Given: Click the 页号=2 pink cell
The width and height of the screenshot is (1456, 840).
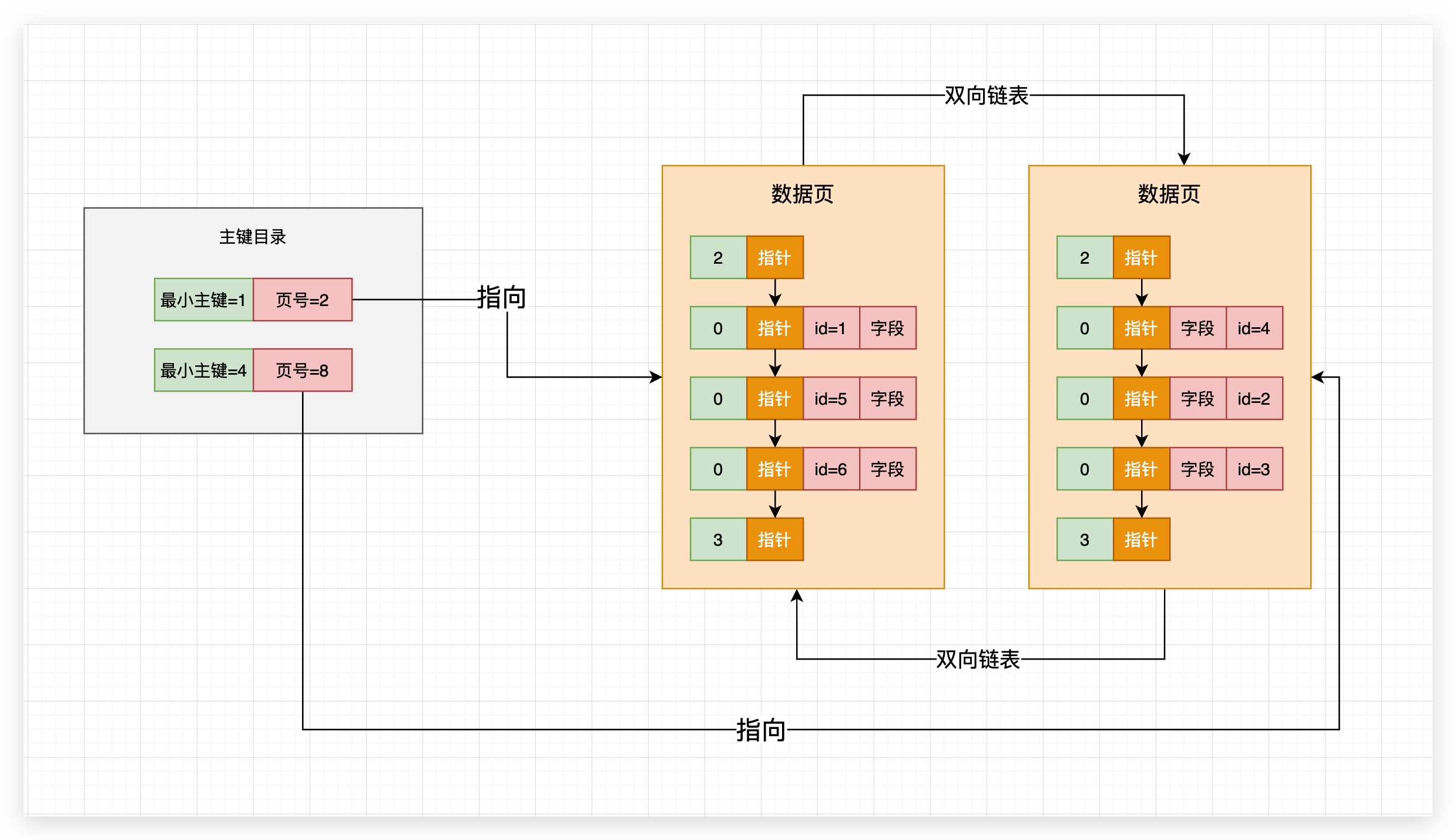Looking at the screenshot, I should [303, 300].
